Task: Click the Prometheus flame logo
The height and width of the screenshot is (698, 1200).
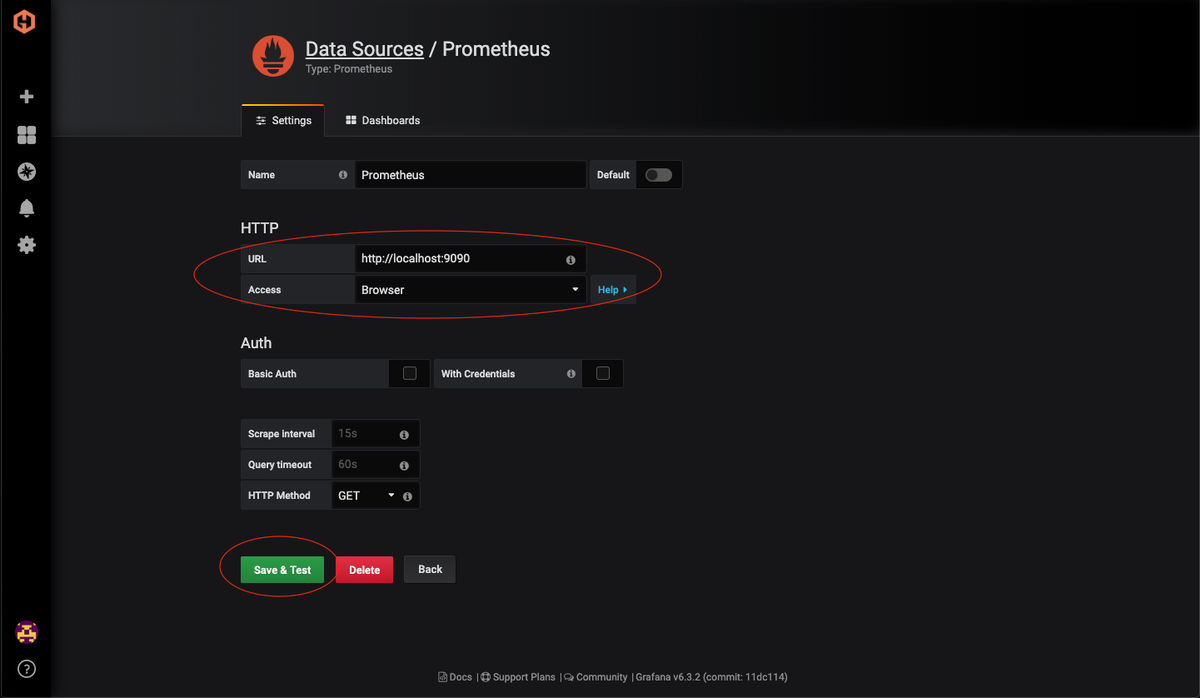Action: click(273, 56)
